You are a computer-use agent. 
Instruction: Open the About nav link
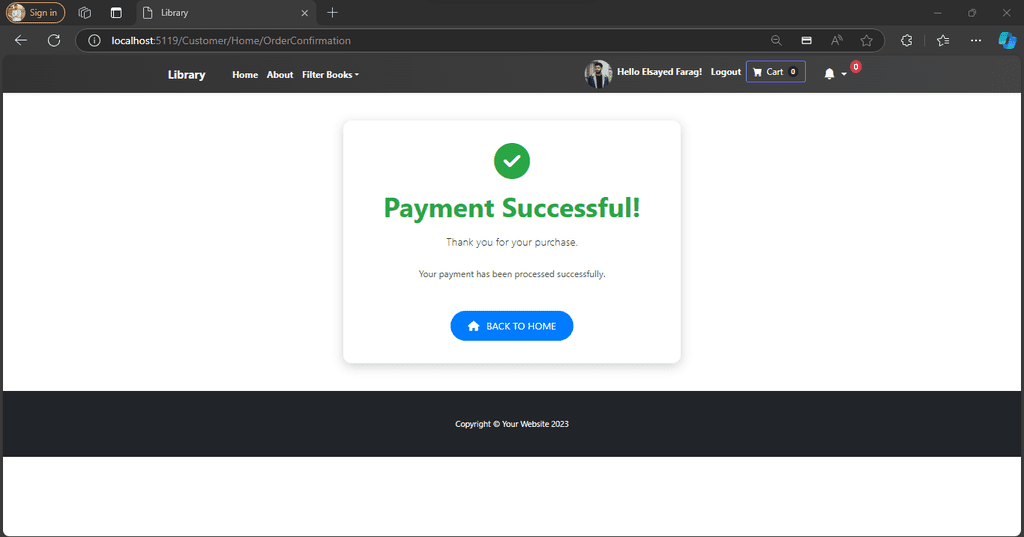(x=280, y=74)
